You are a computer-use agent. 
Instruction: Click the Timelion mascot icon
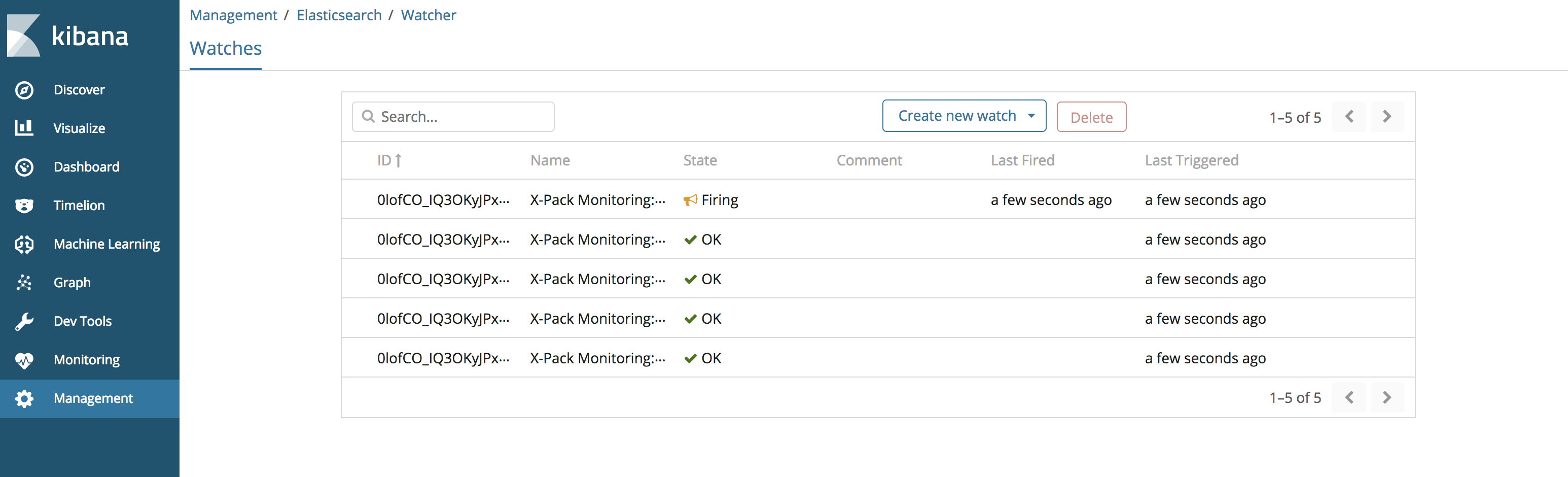[x=24, y=206]
